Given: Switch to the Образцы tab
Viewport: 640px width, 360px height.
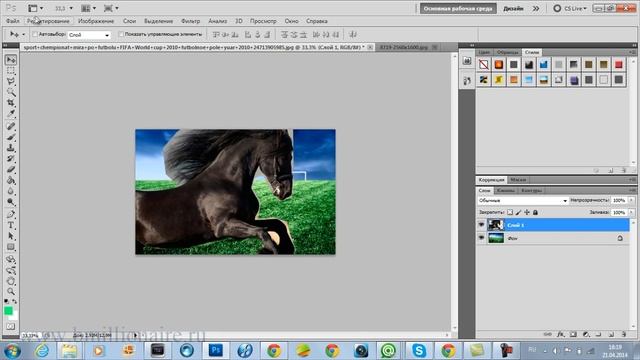Looking at the screenshot, I should click(x=507, y=52).
